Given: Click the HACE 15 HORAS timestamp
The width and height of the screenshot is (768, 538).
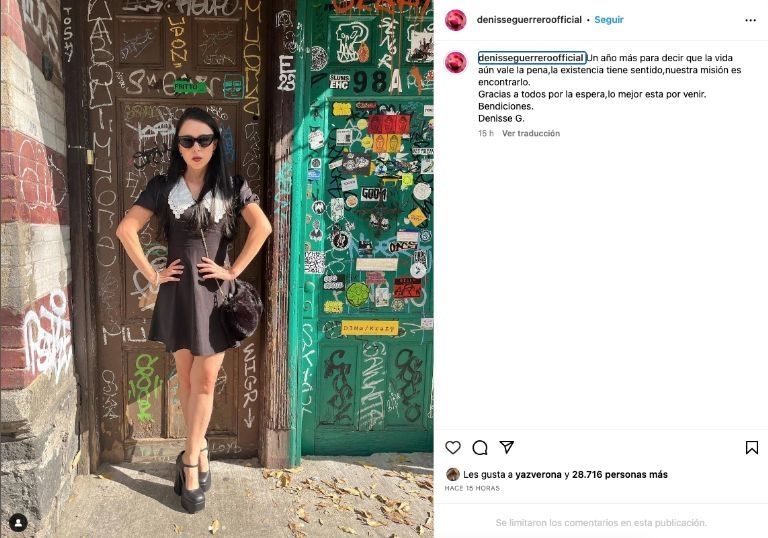Looking at the screenshot, I should tap(472, 488).
